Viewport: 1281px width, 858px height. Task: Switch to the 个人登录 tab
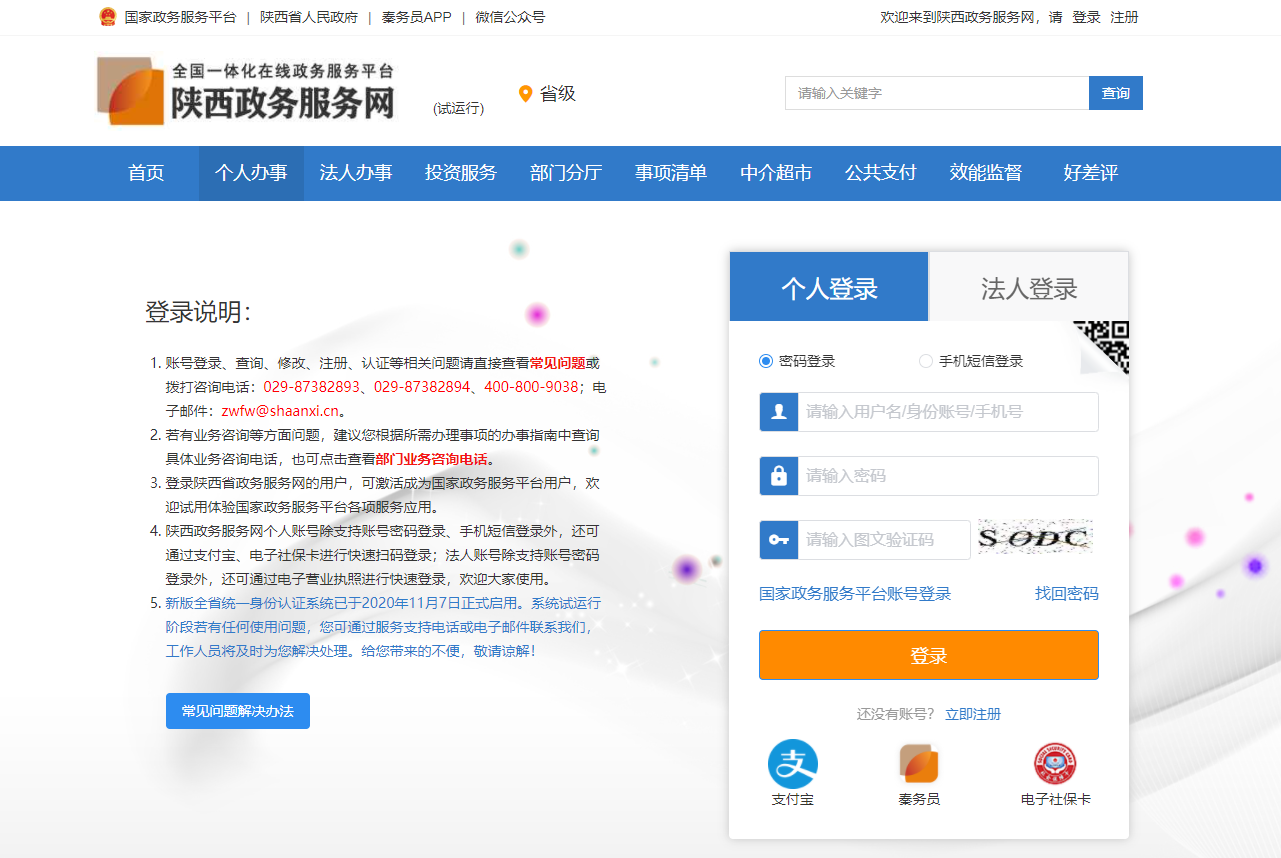click(829, 289)
